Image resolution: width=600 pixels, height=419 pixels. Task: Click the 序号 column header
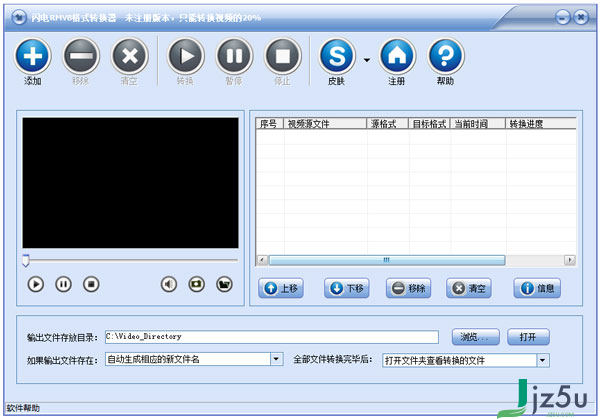[x=270, y=124]
